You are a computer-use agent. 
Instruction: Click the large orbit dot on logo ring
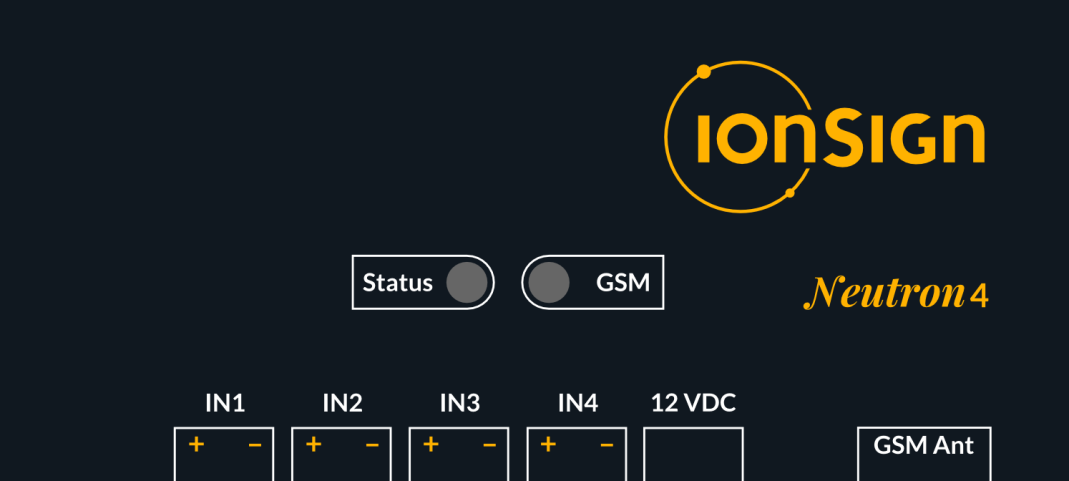[704, 71]
